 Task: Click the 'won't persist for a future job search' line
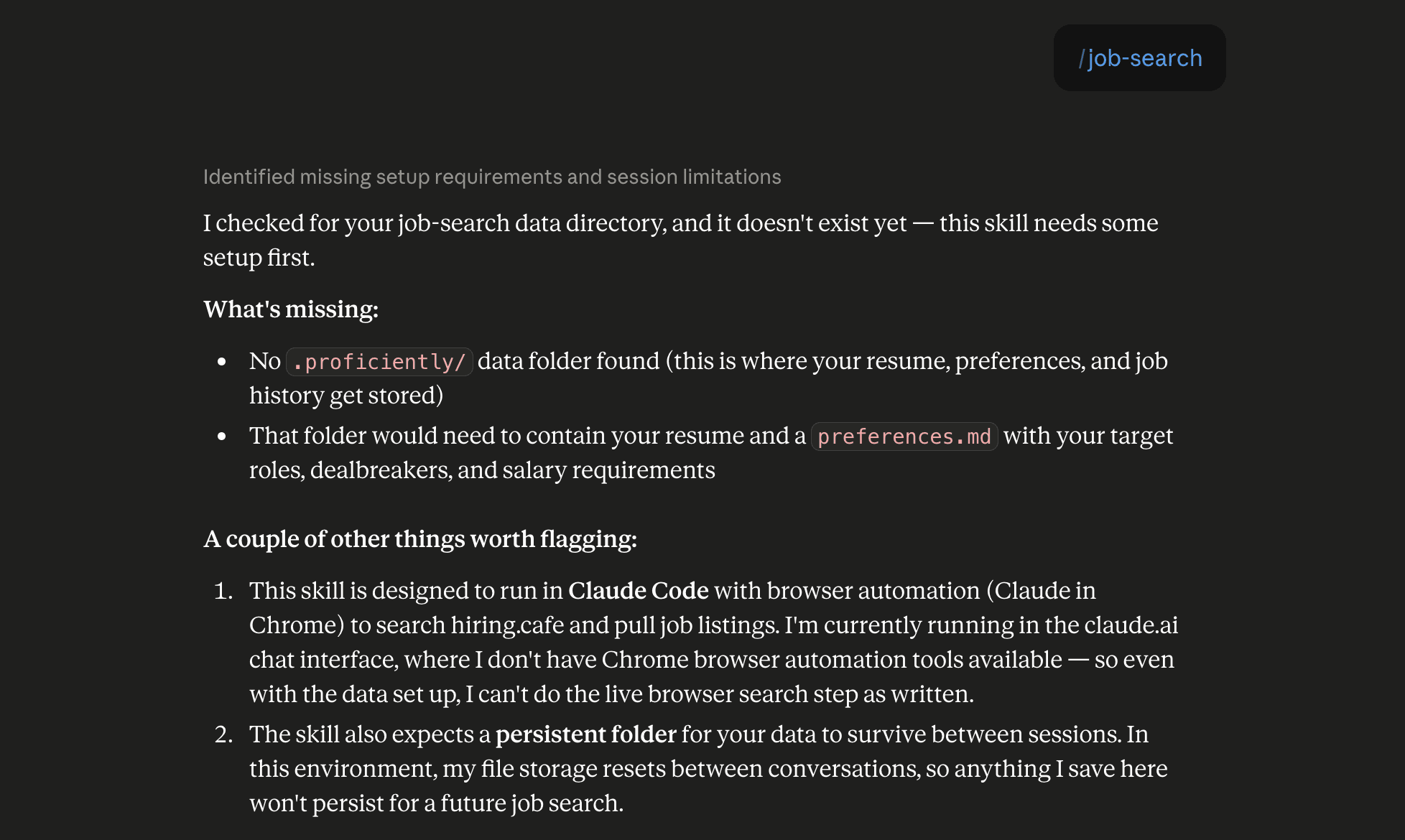(x=436, y=803)
